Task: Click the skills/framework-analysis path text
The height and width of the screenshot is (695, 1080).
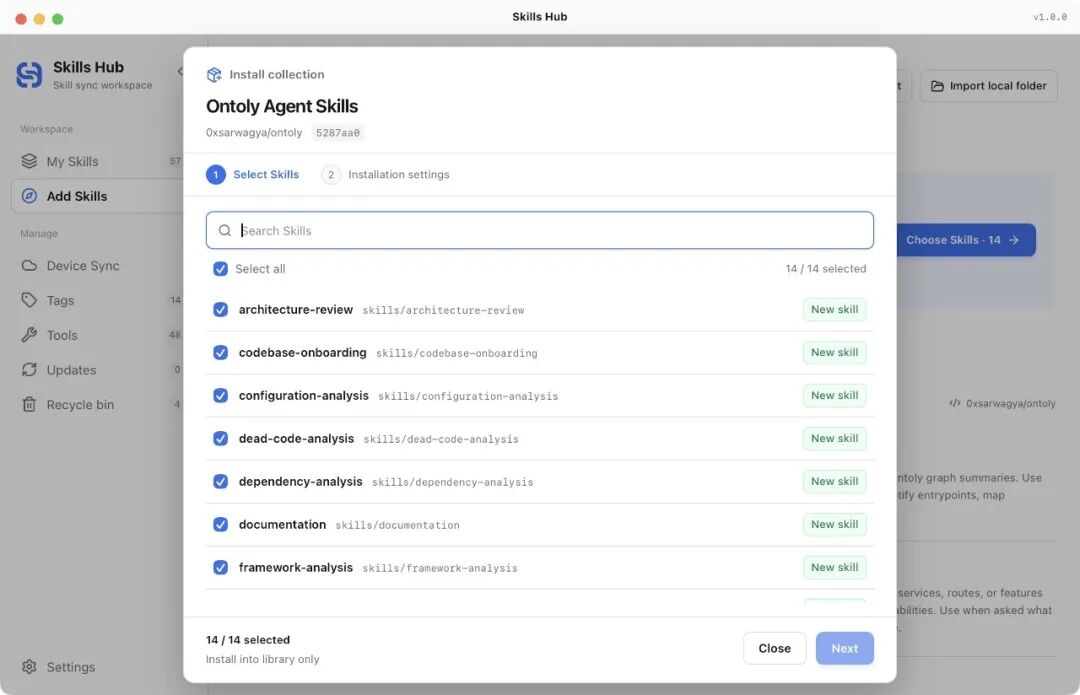Action: (439, 568)
